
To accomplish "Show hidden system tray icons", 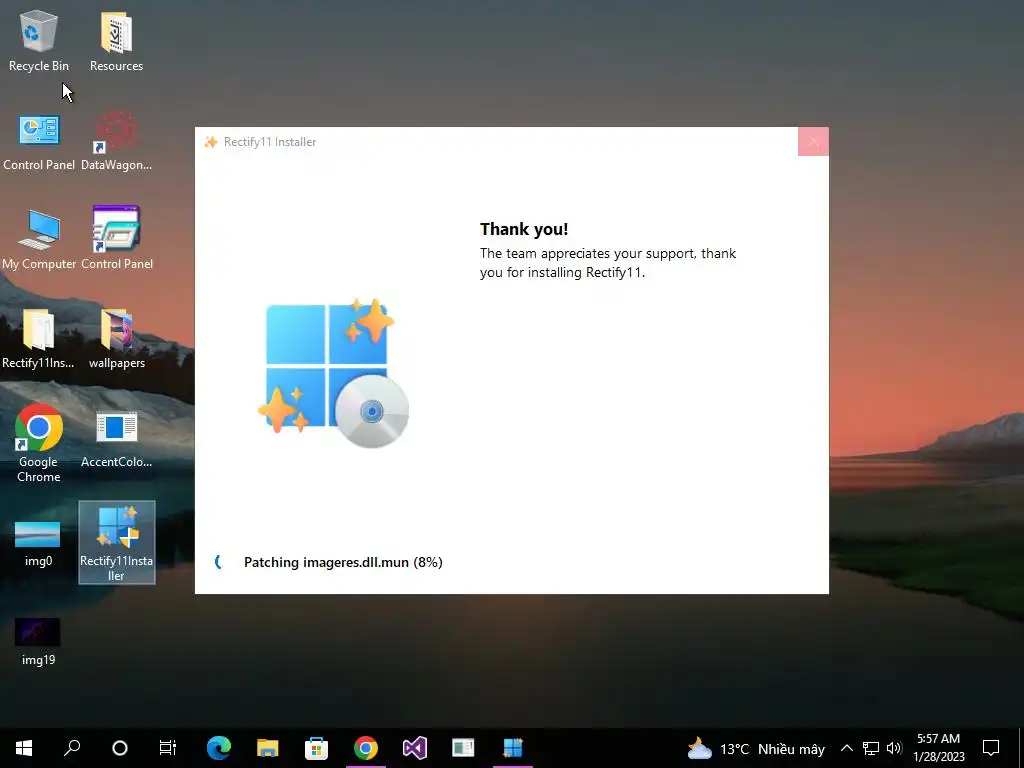I will (846, 748).
